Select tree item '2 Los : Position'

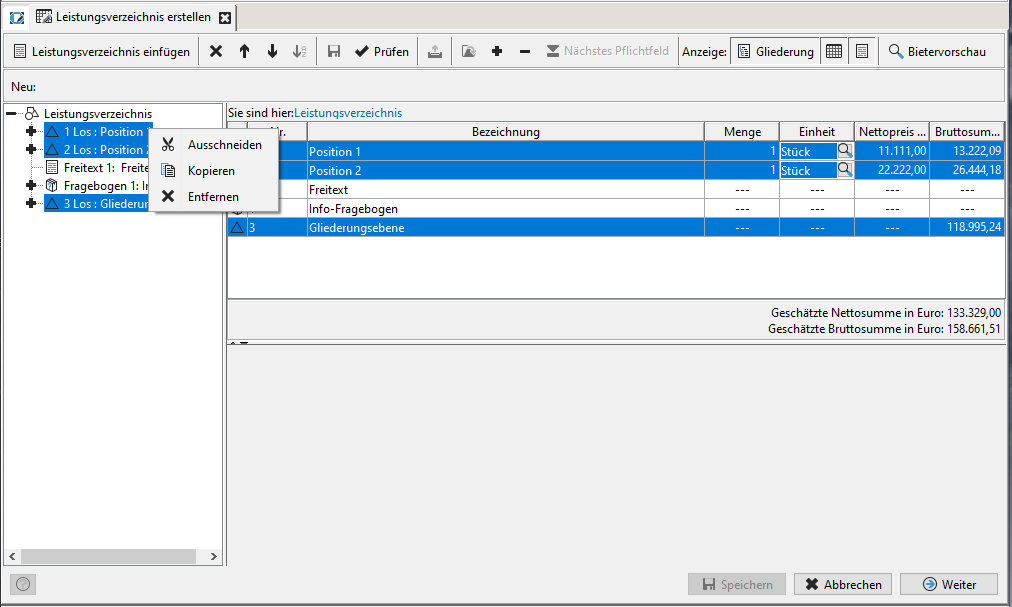point(98,150)
